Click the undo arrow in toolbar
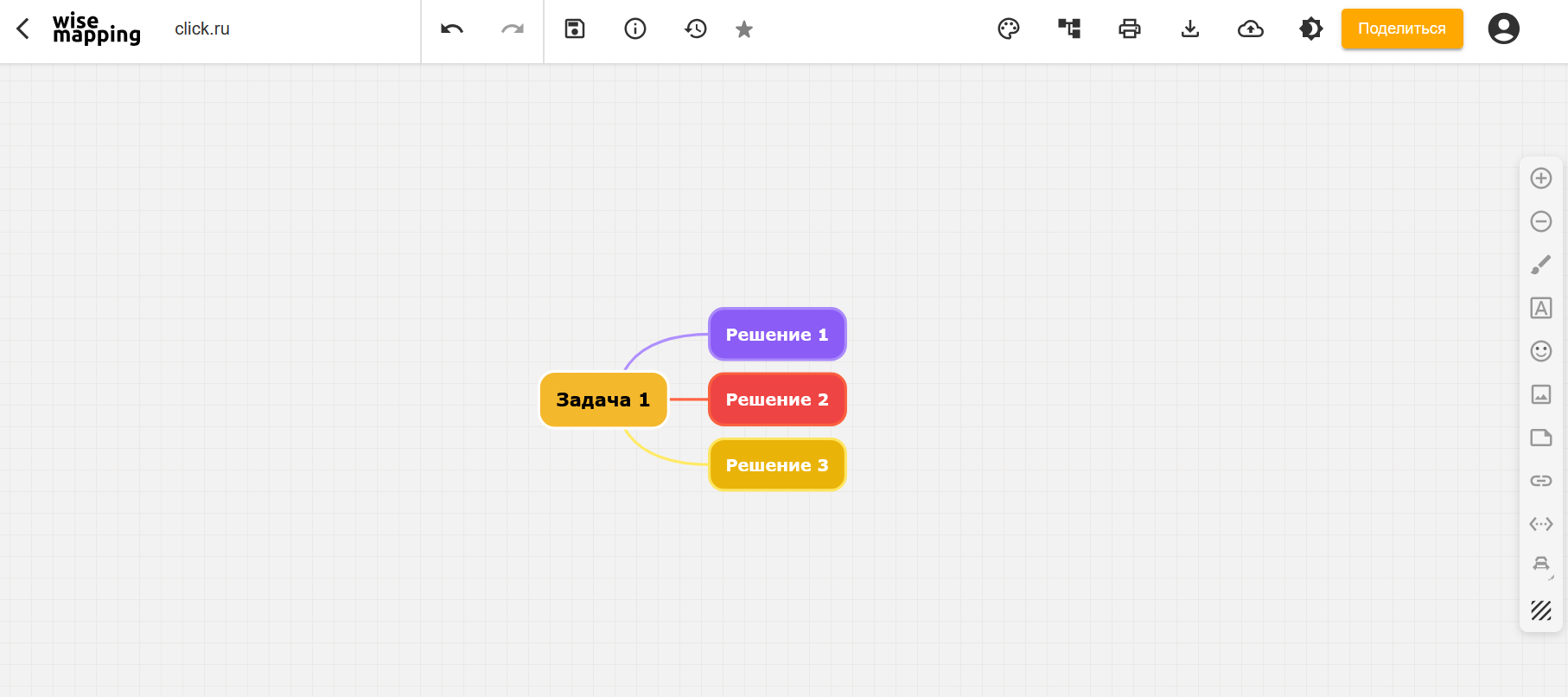The image size is (1568, 697). coord(451,29)
